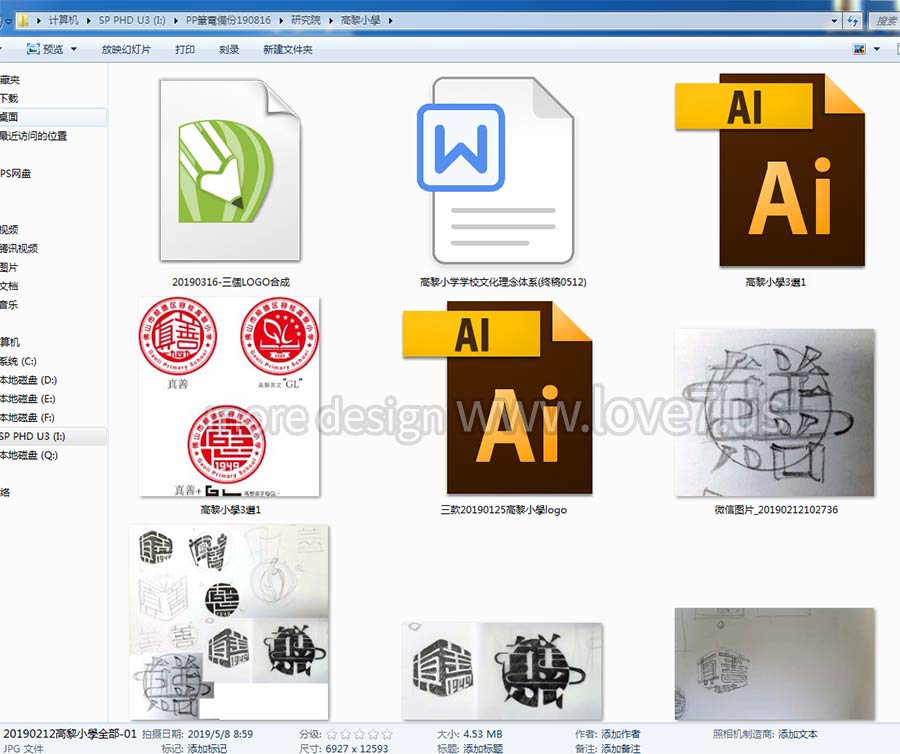Open the address bar history dropdown
This screenshot has width=900, height=754.
pos(834,21)
